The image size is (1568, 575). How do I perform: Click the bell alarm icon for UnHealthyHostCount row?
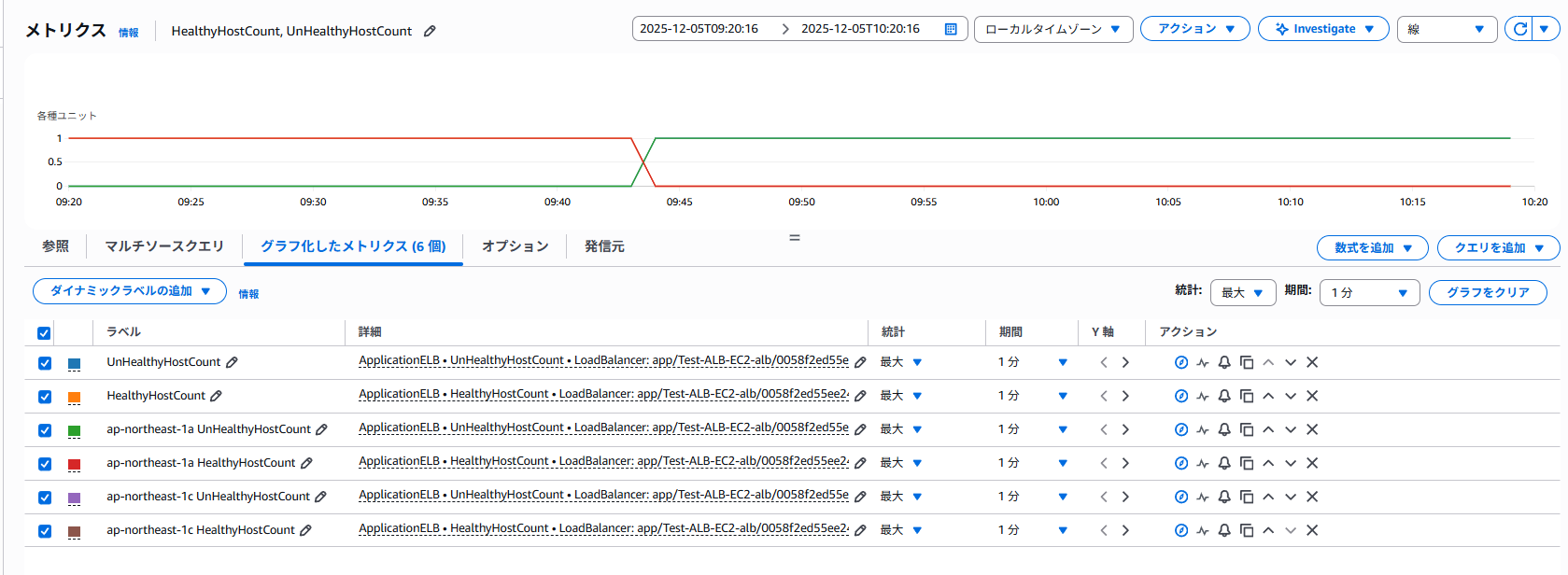[x=1224, y=362]
